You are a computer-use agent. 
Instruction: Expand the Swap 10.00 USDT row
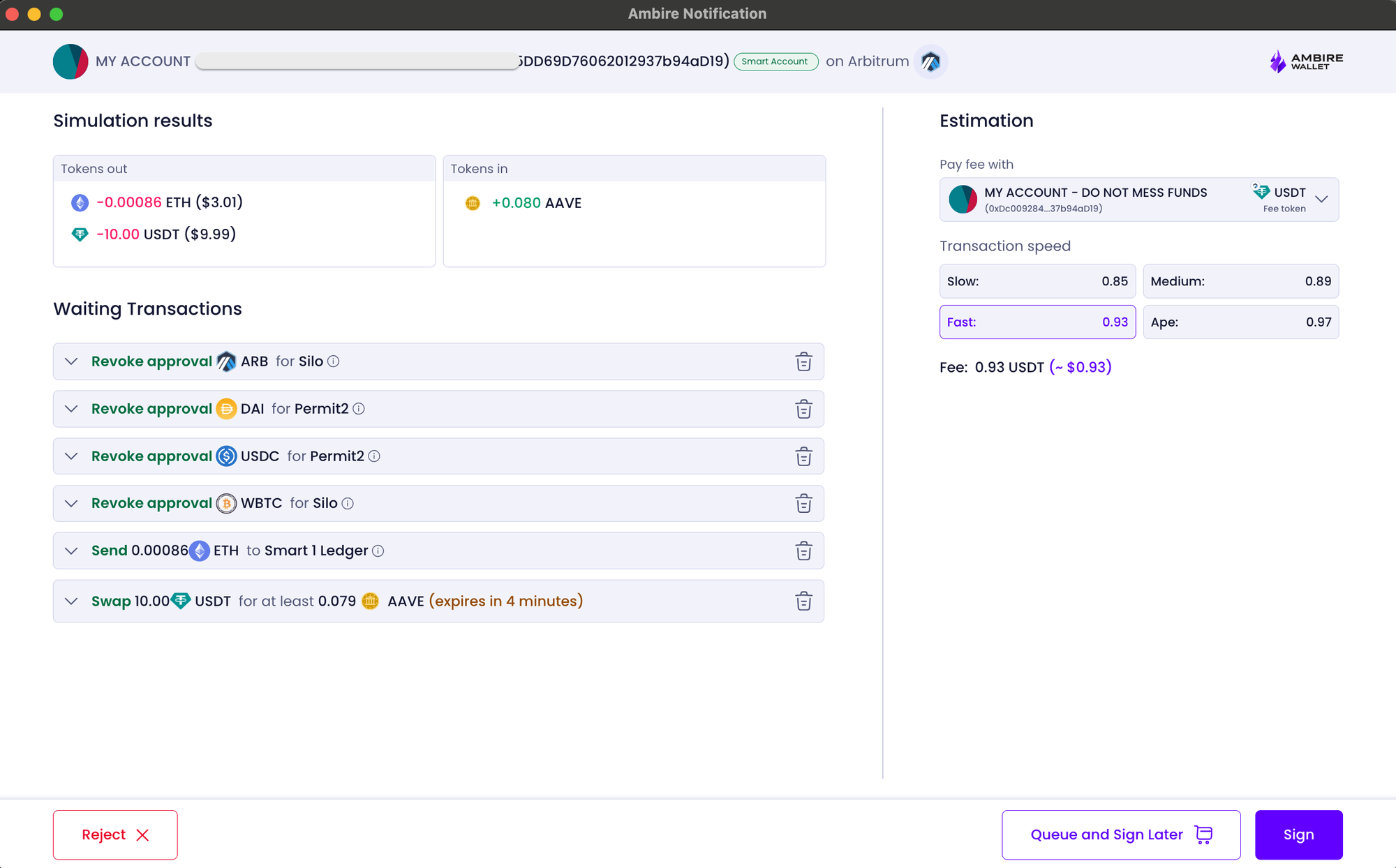(71, 601)
